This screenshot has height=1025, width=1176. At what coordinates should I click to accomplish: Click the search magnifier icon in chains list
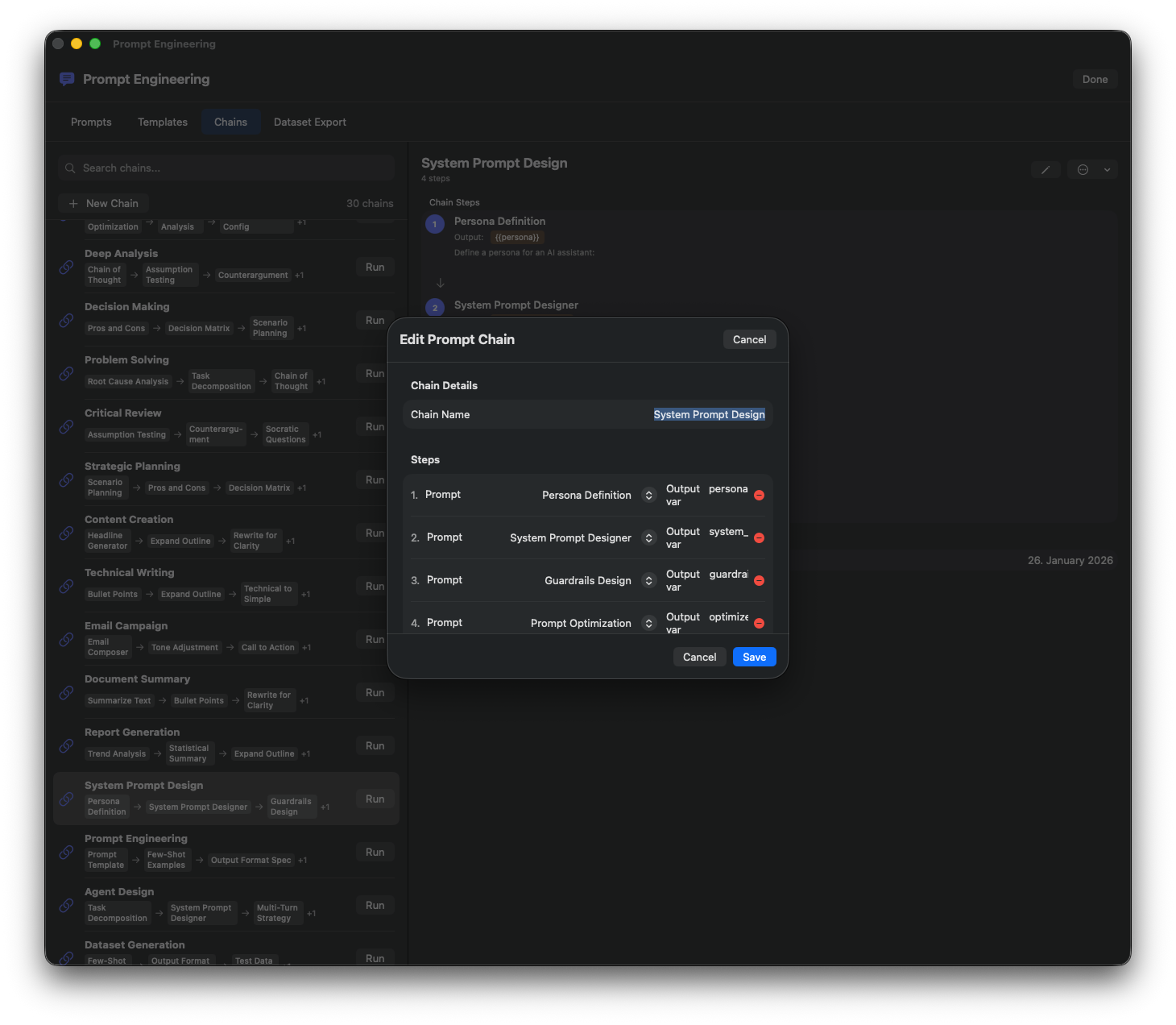pos(71,168)
